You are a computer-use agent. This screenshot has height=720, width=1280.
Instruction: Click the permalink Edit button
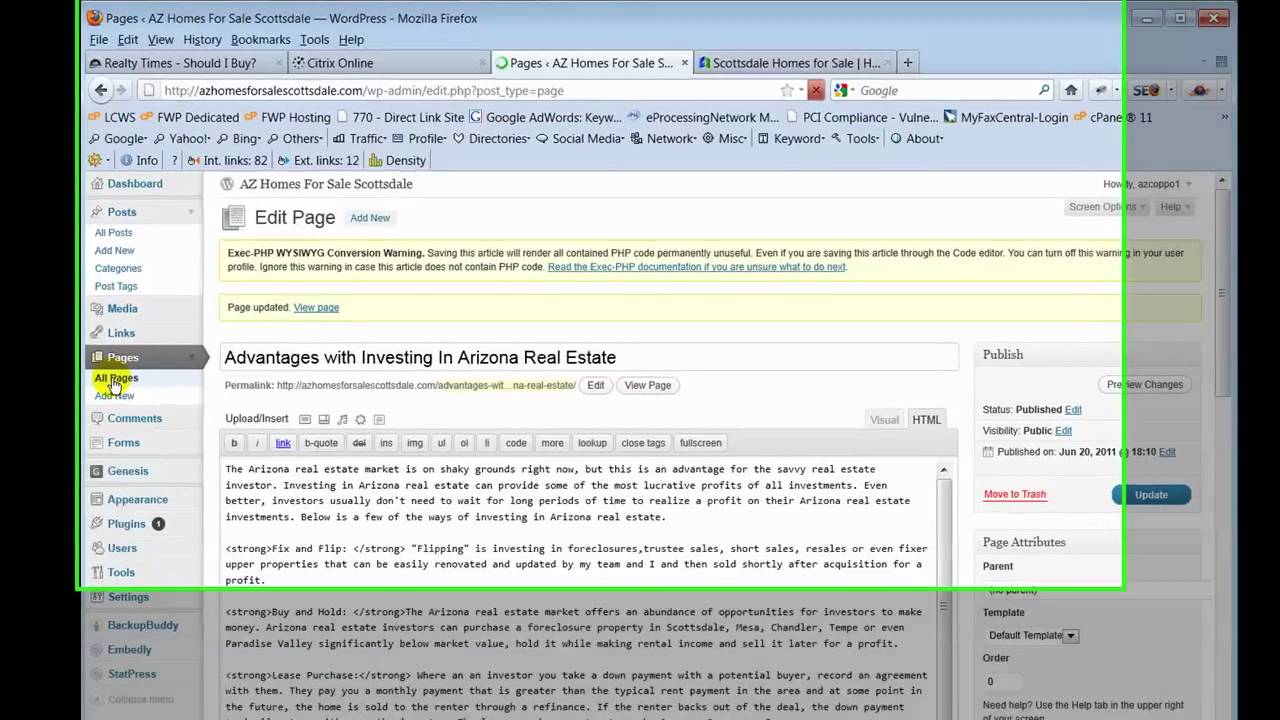(x=596, y=385)
